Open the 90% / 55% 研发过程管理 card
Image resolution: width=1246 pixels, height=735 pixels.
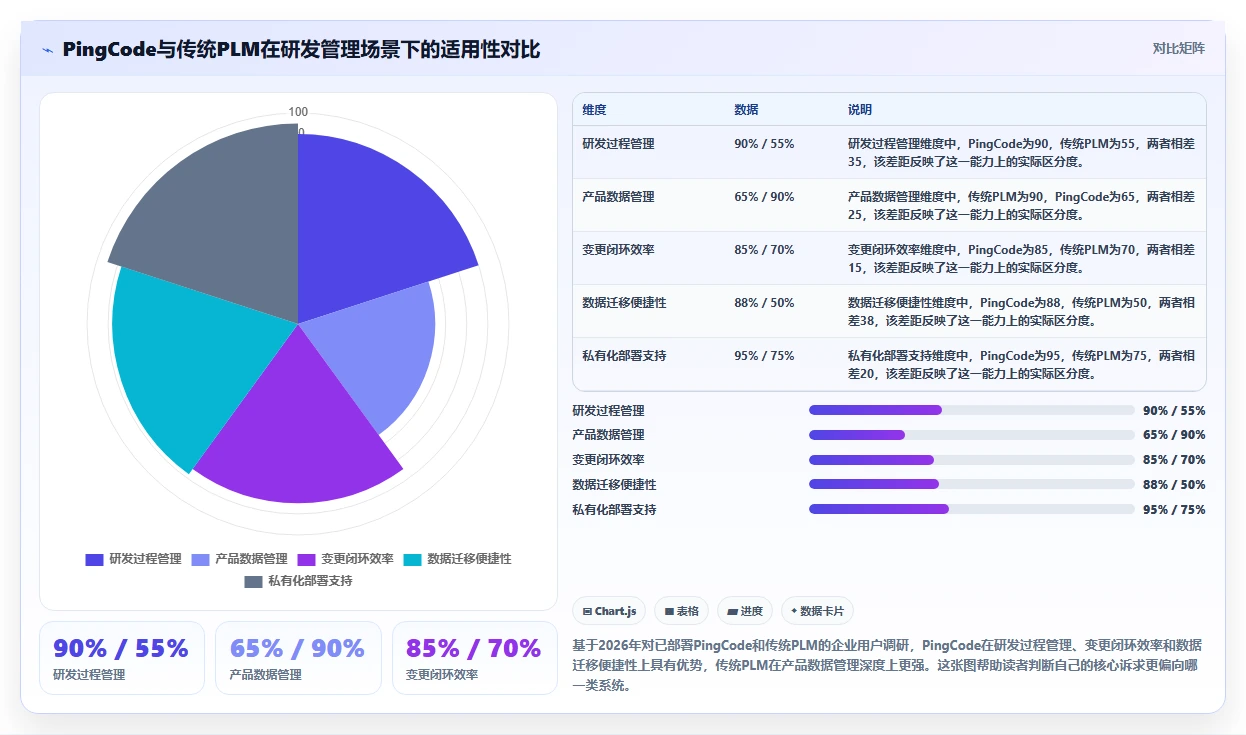[x=121, y=658]
